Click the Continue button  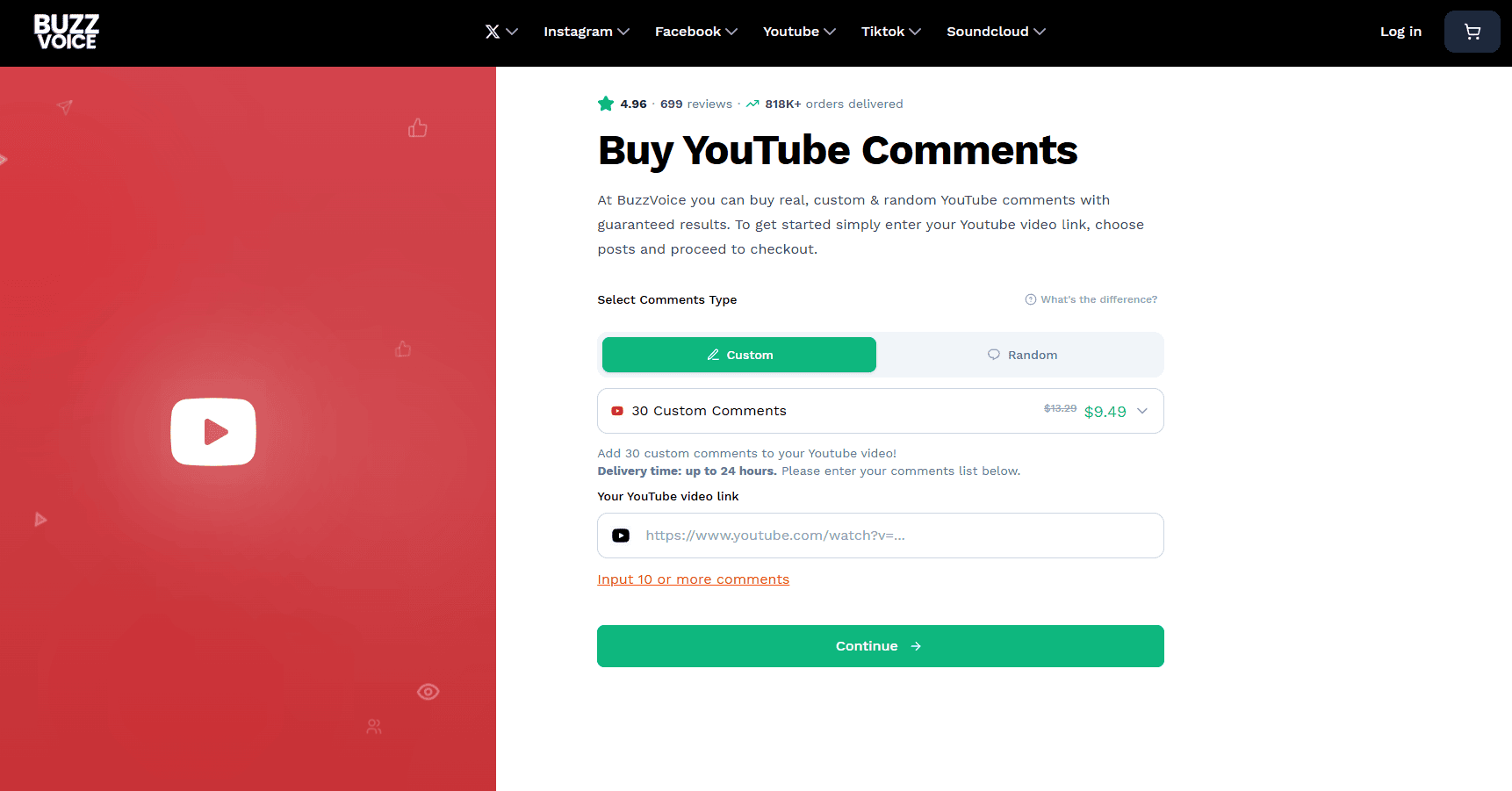[881, 646]
